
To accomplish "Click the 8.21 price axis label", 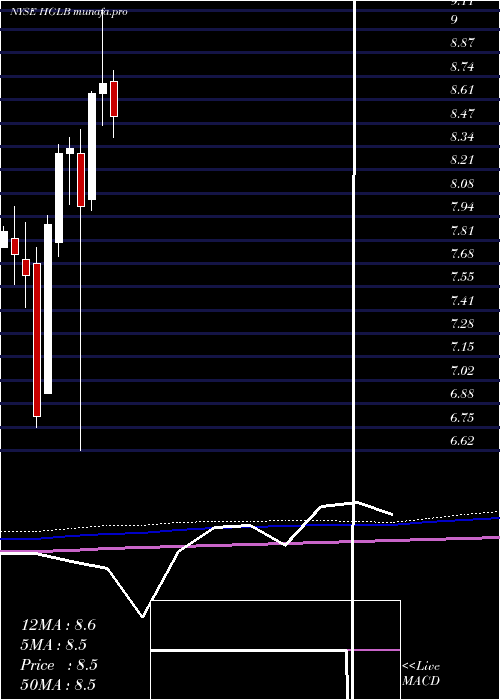I will (x=462, y=160).
